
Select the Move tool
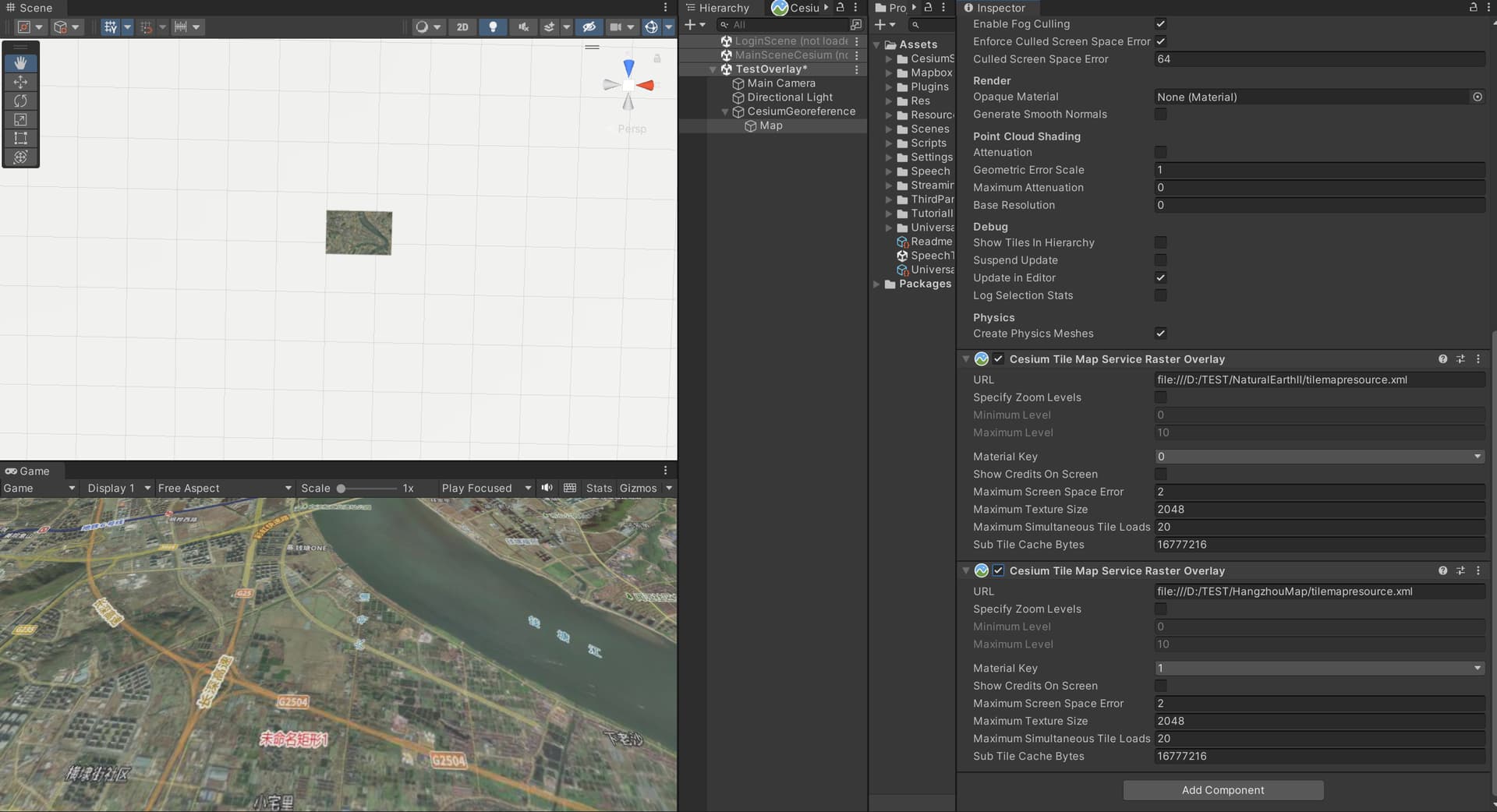[20, 82]
